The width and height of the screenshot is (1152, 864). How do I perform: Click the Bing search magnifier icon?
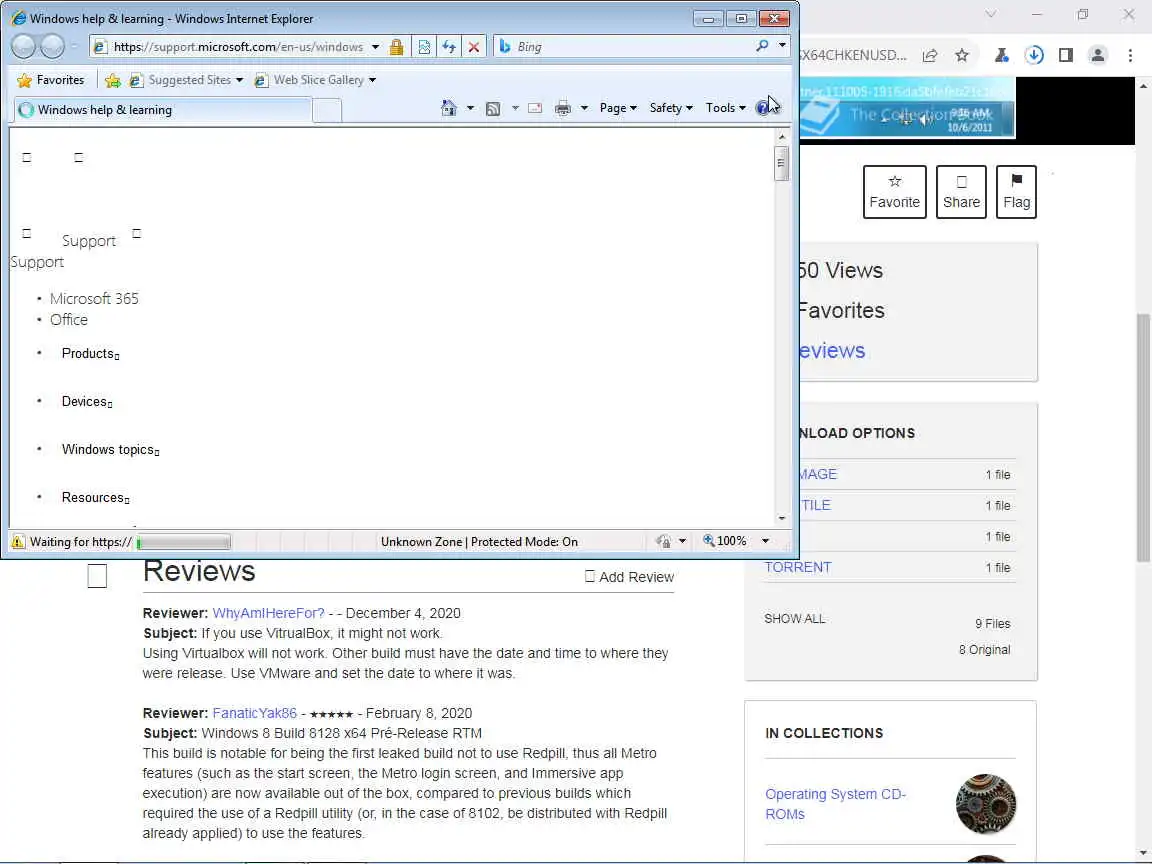click(762, 46)
